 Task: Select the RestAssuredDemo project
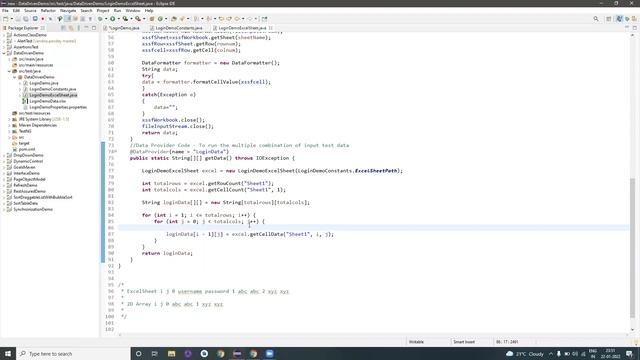[x=29, y=191]
